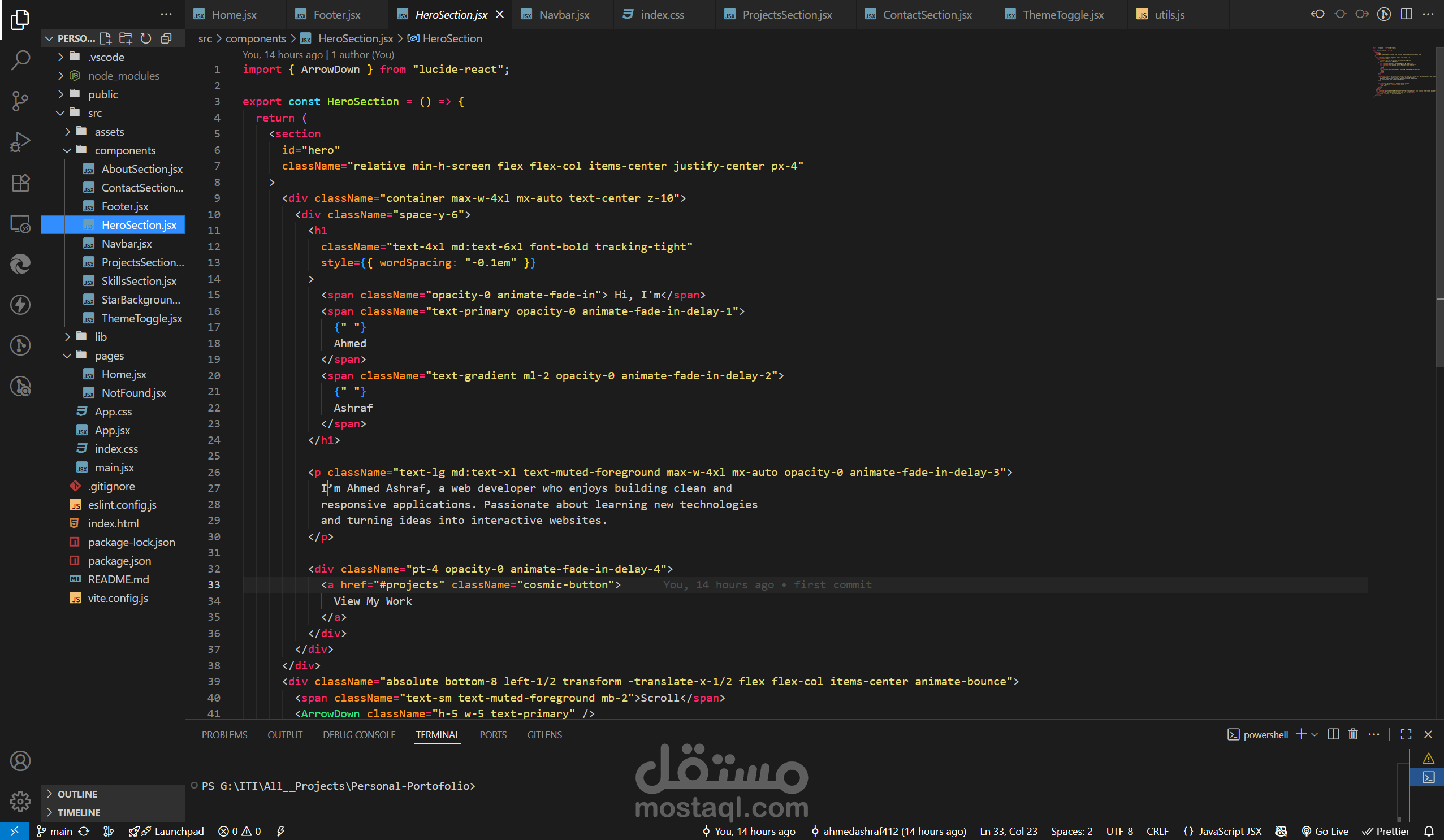Open explorer views more actions menu
Image resolution: width=1444 pixels, height=840 pixels.
click(x=166, y=14)
